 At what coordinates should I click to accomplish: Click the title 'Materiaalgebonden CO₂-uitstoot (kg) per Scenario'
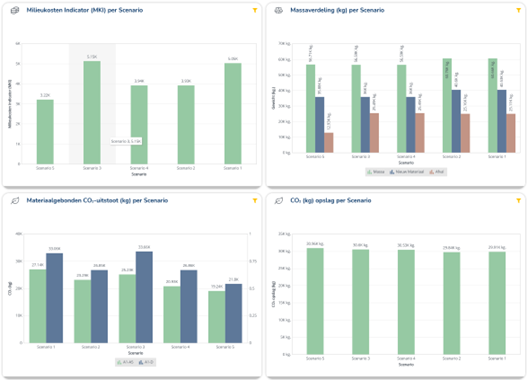point(97,201)
